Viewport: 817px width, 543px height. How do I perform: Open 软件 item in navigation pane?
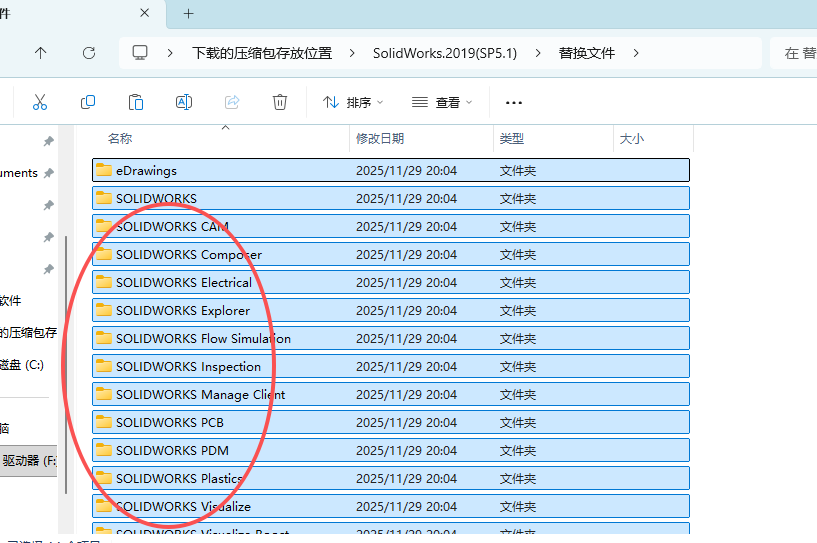[x=10, y=301]
